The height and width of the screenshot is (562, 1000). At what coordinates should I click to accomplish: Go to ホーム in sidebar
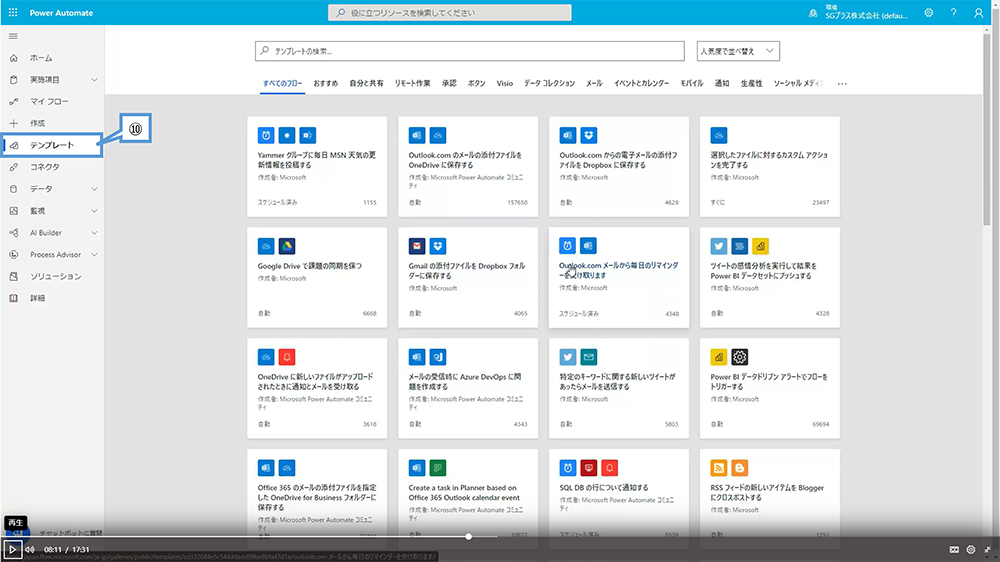[x=41, y=58]
